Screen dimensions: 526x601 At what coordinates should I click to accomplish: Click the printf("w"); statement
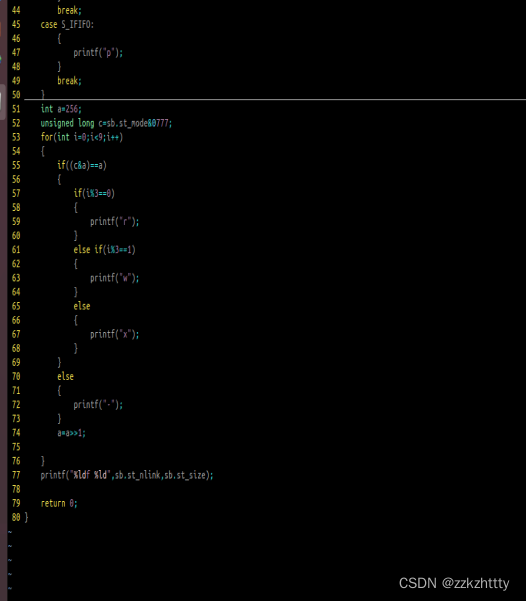pos(115,278)
